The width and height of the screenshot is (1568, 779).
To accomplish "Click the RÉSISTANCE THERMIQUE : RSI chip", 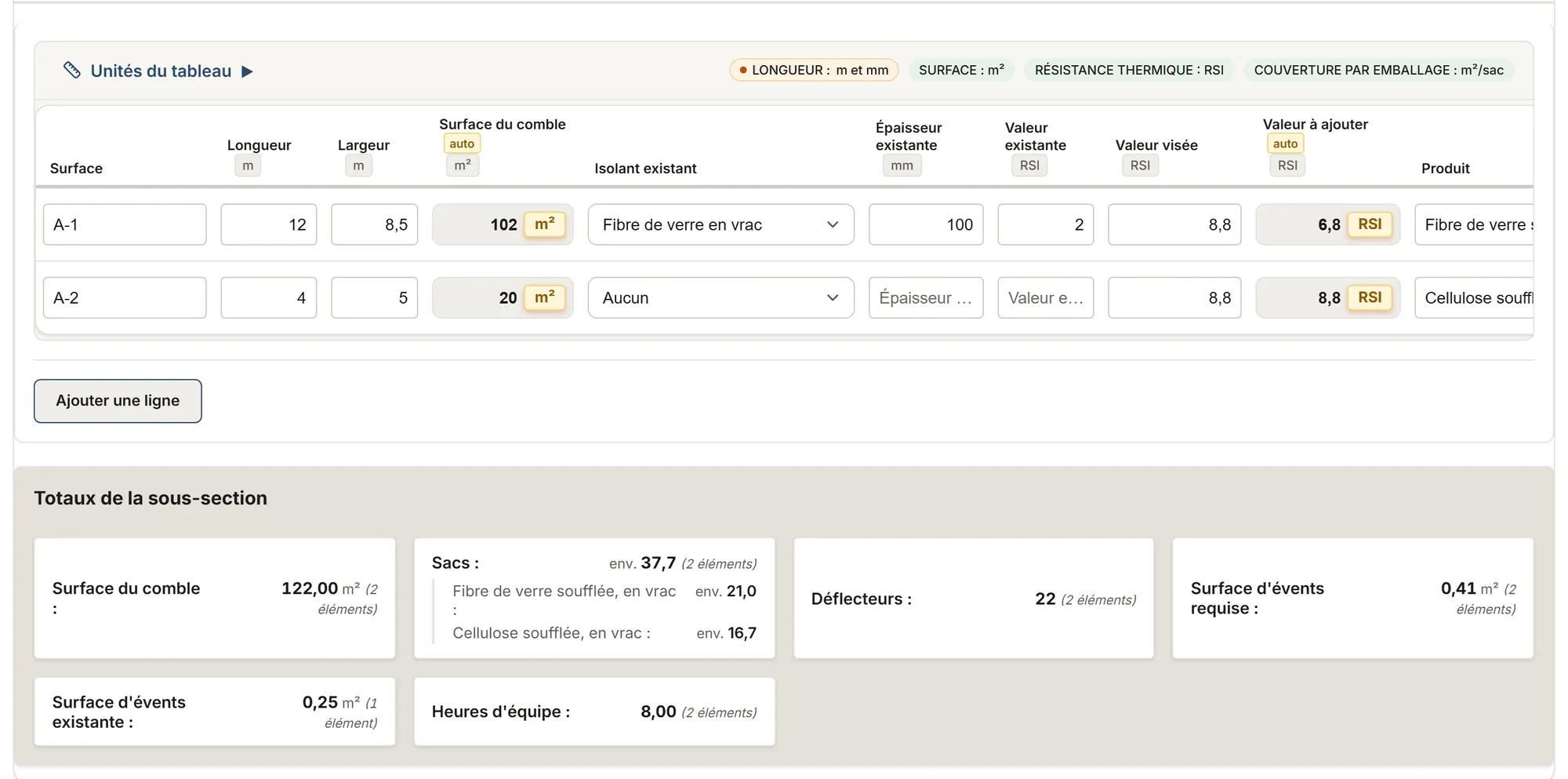I will pyautogui.click(x=1129, y=70).
